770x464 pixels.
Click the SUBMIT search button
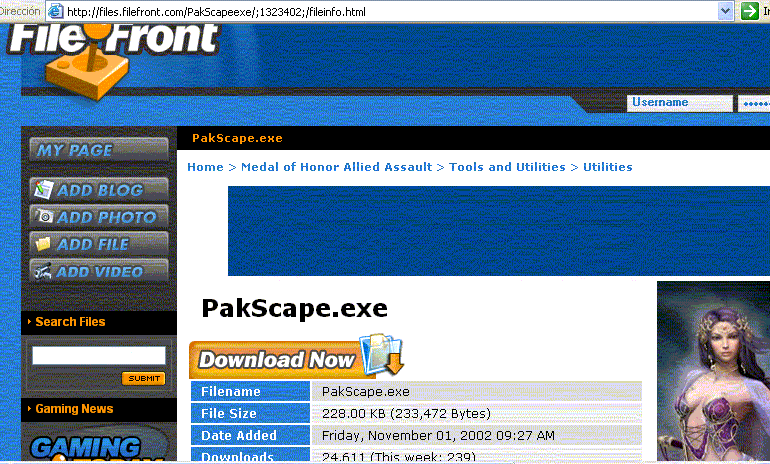coord(143,378)
